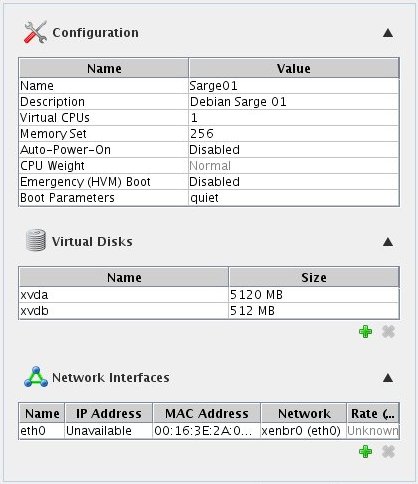Image resolution: width=418 pixels, height=484 pixels.
Task: Remove network interface using gray X icon
Action: pos(388,452)
